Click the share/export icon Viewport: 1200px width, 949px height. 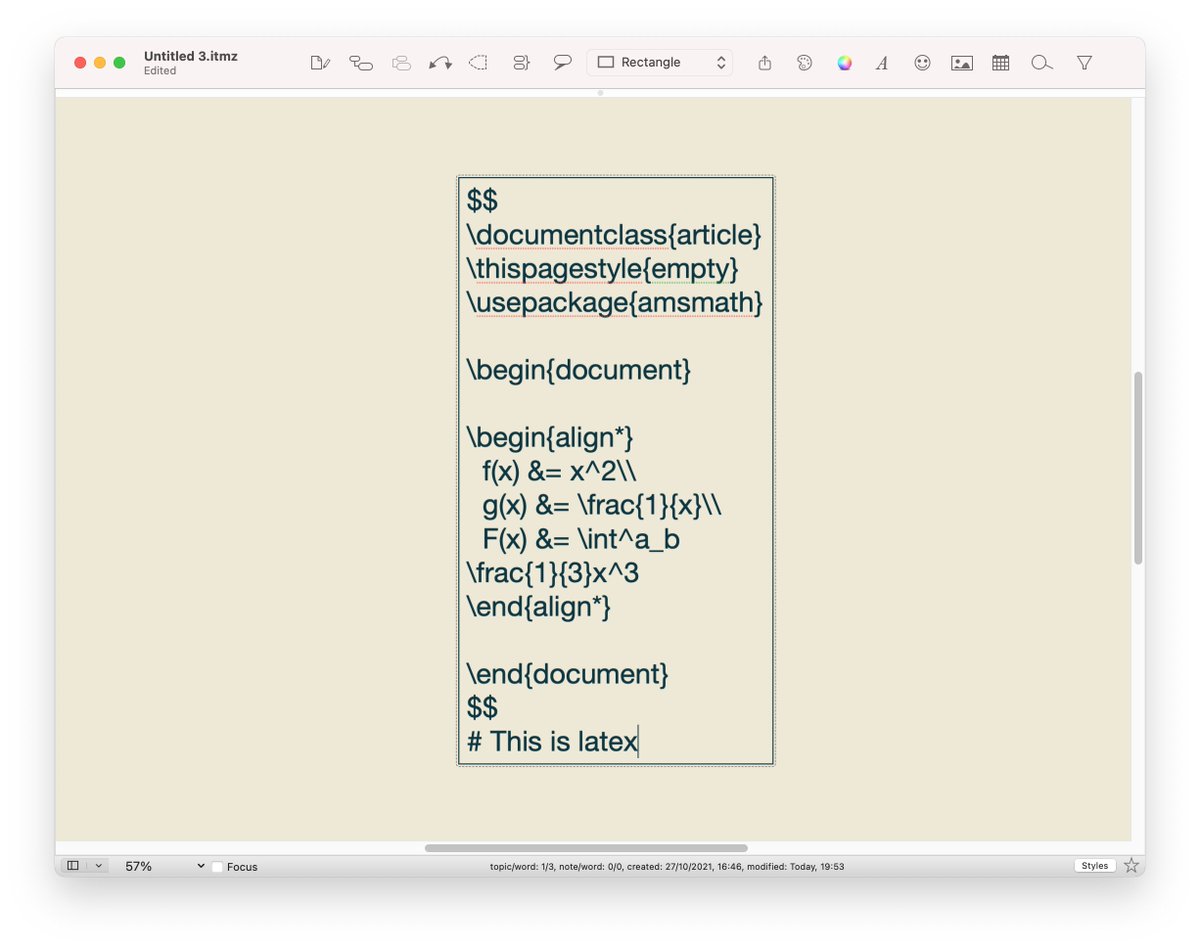point(765,63)
